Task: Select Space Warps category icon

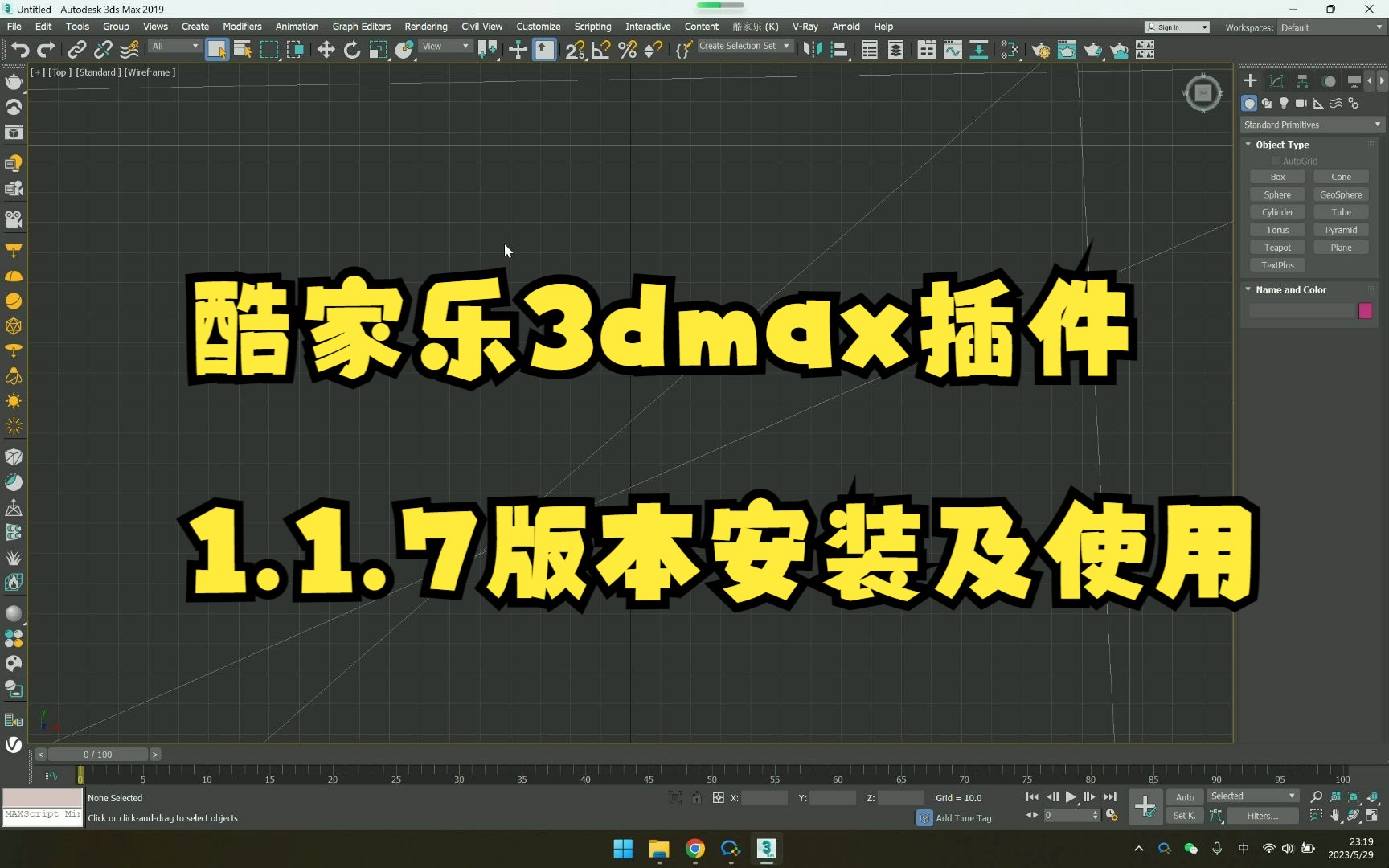Action: [1336, 103]
